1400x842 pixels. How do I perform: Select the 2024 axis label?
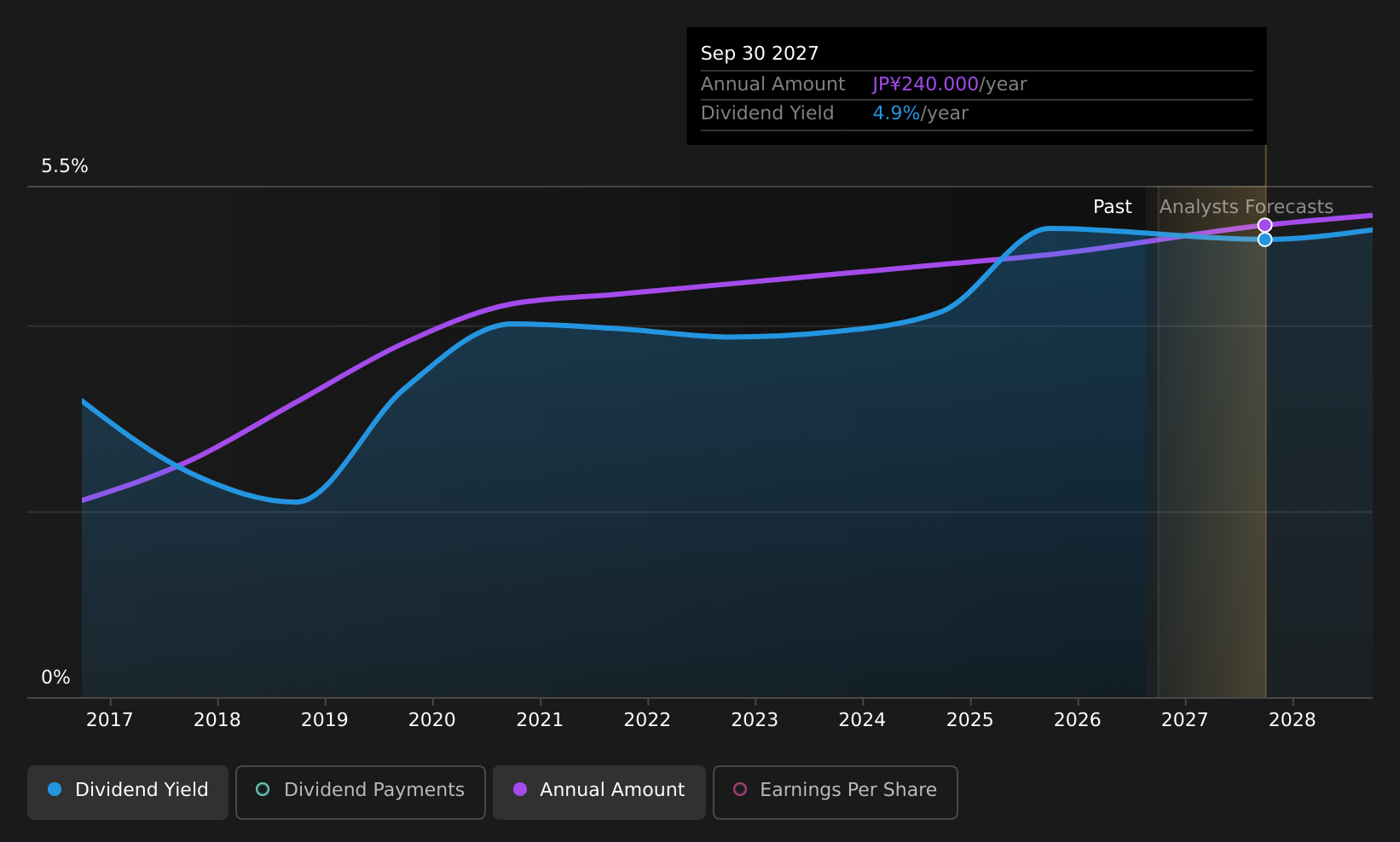point(862,720)
